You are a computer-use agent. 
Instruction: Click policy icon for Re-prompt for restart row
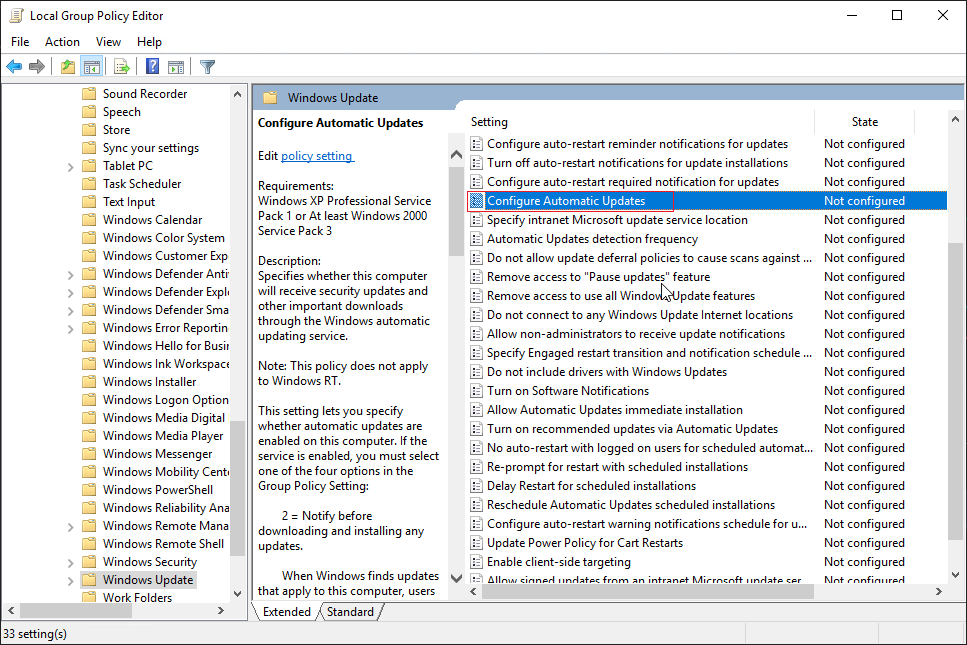(476, 467)
